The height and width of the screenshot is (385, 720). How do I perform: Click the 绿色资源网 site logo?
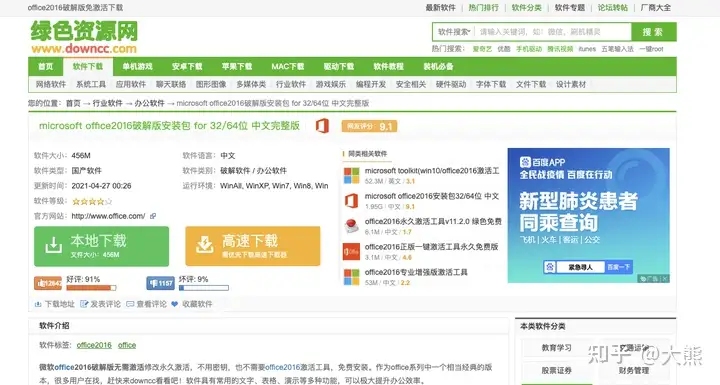coord(84,38)
